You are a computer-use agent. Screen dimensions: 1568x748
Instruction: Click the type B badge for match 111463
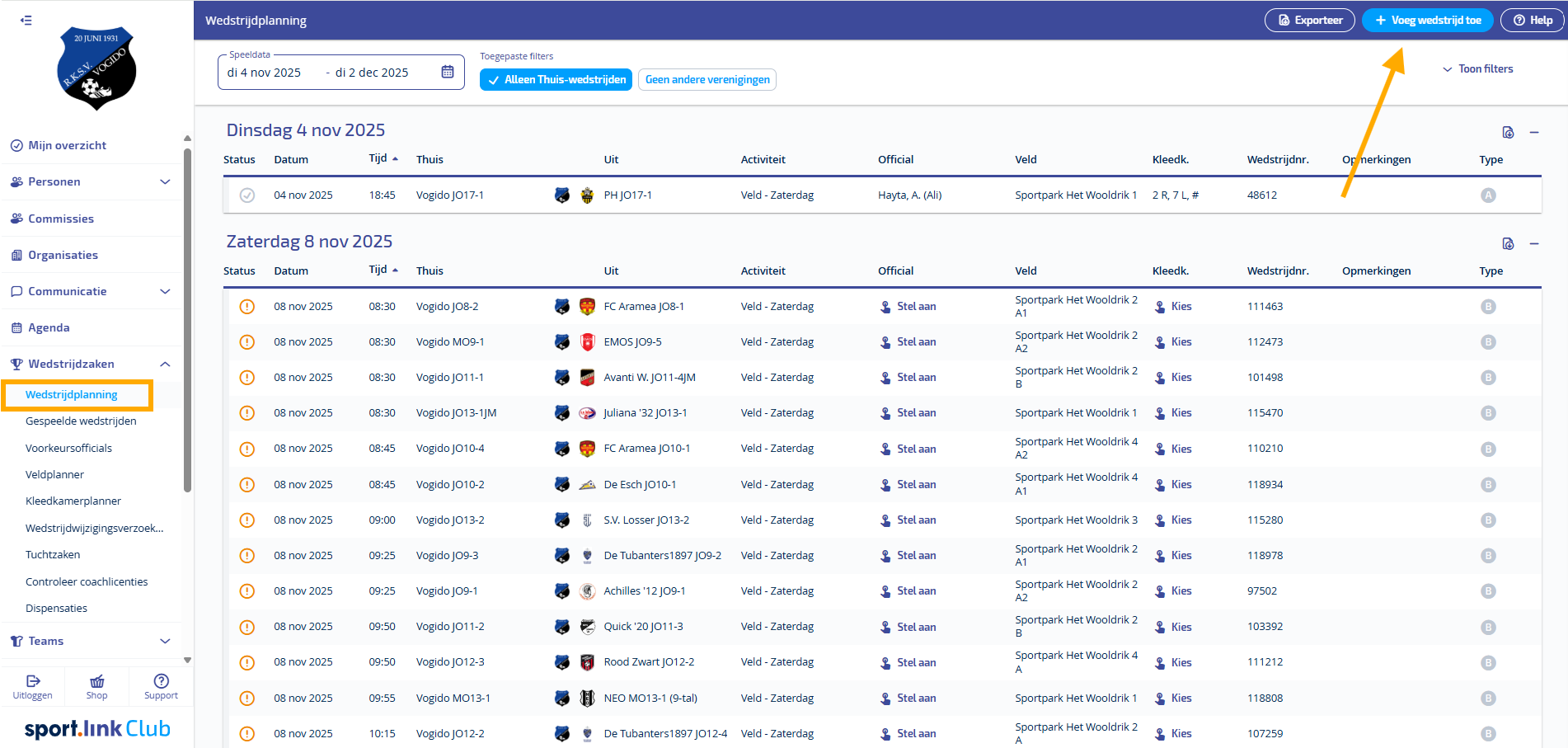pyautogui.click(x=1488, y=307)
